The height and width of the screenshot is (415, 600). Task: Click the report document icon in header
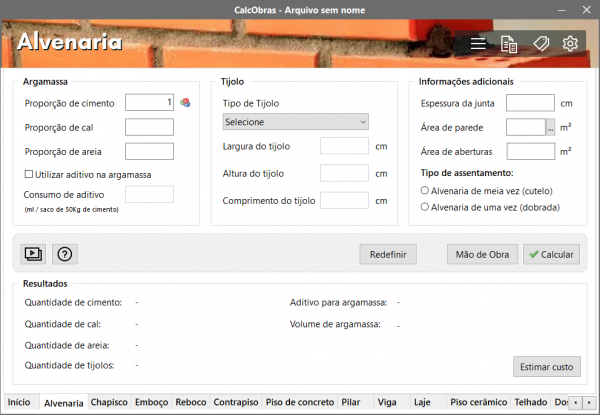(509, 44)
